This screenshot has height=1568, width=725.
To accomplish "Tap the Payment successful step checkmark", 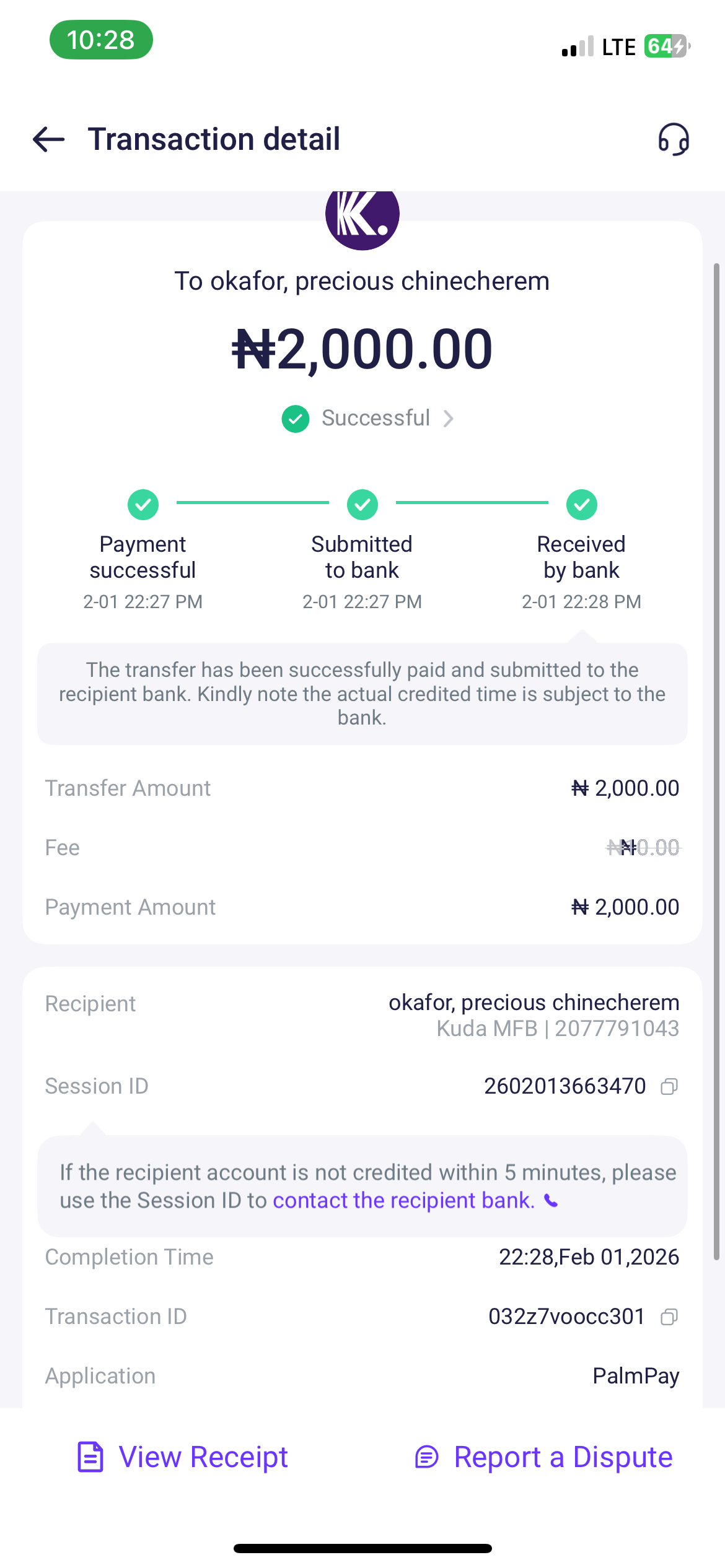I will pos(143,505).
